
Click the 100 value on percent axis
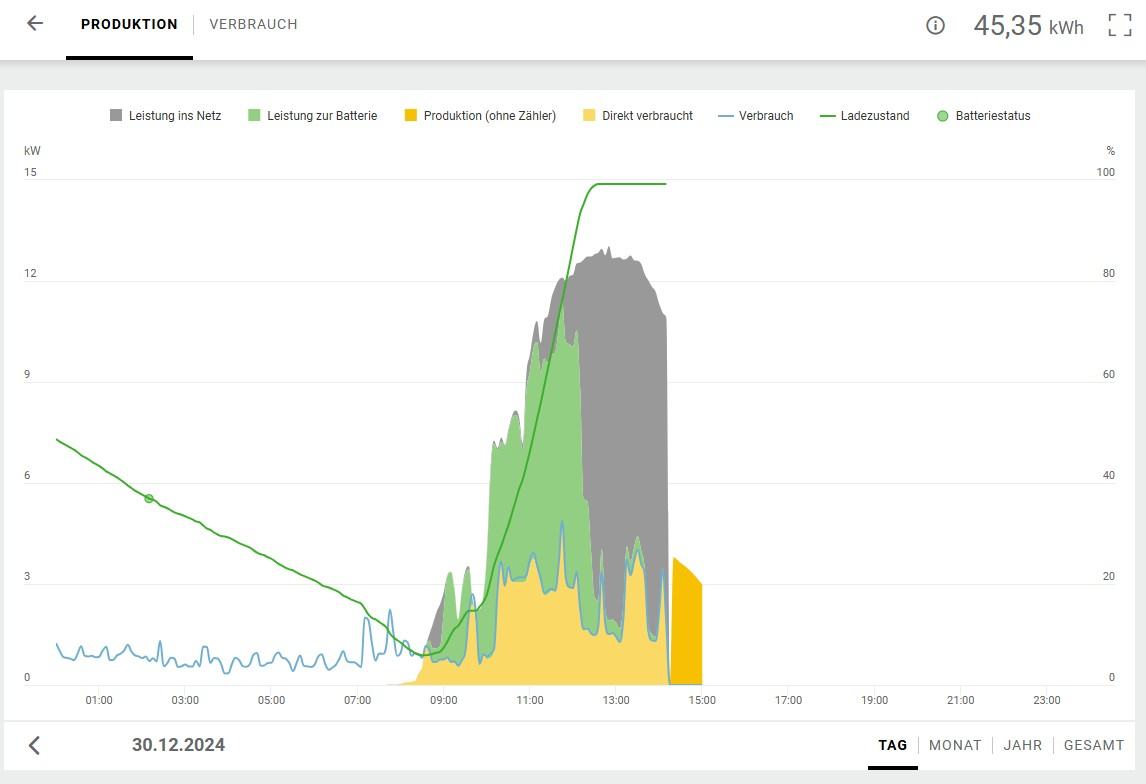(1106, 172)
